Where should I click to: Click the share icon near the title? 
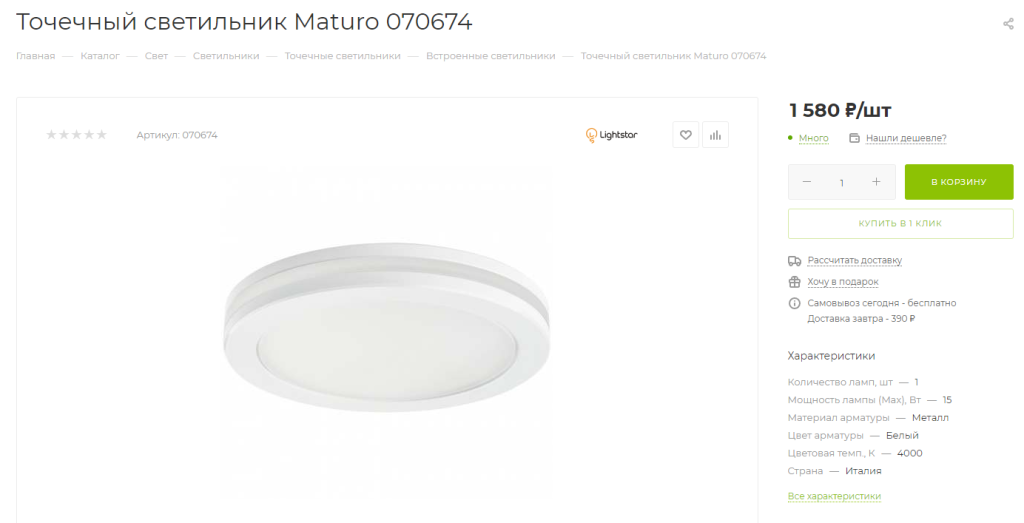(1008, 24)
